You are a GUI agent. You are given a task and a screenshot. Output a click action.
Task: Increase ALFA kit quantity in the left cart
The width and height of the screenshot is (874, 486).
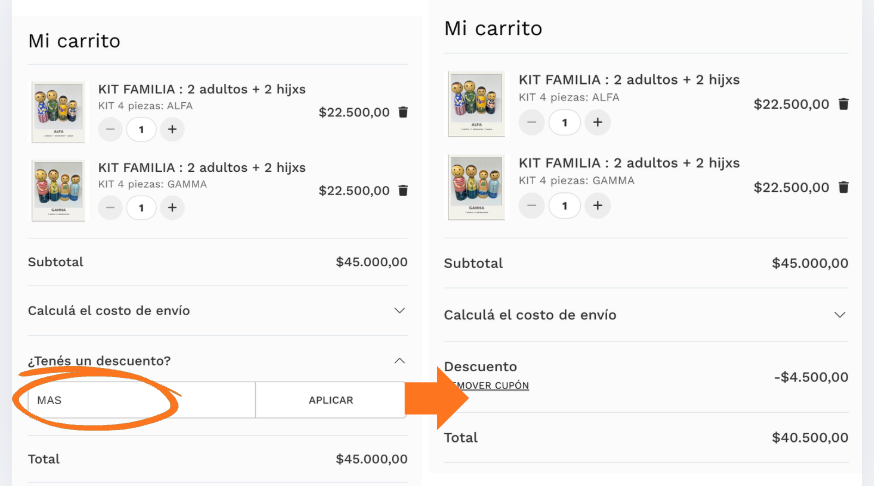point(172,129)
